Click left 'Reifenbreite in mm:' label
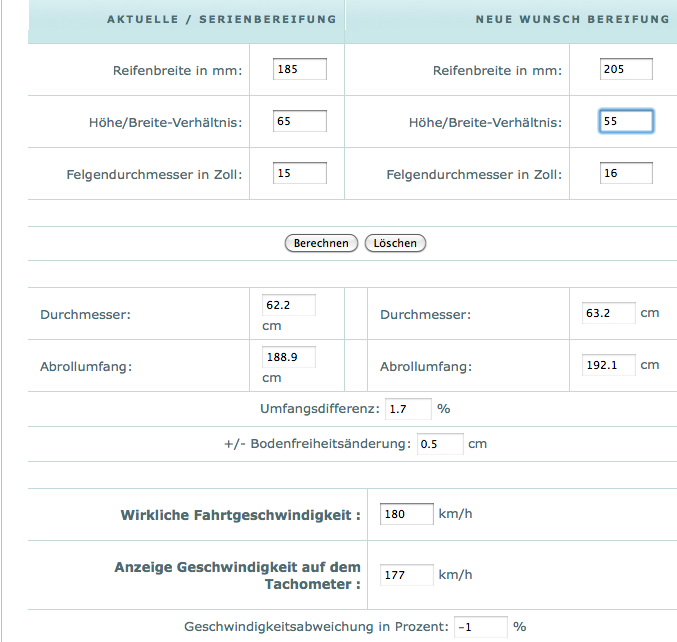 (x=177, y=70)
